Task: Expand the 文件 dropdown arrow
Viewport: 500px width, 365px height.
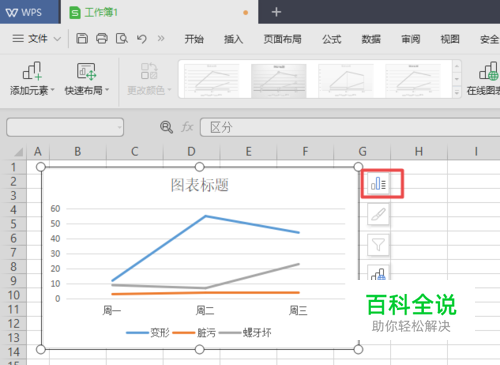Action: click(x=57, y=39)
